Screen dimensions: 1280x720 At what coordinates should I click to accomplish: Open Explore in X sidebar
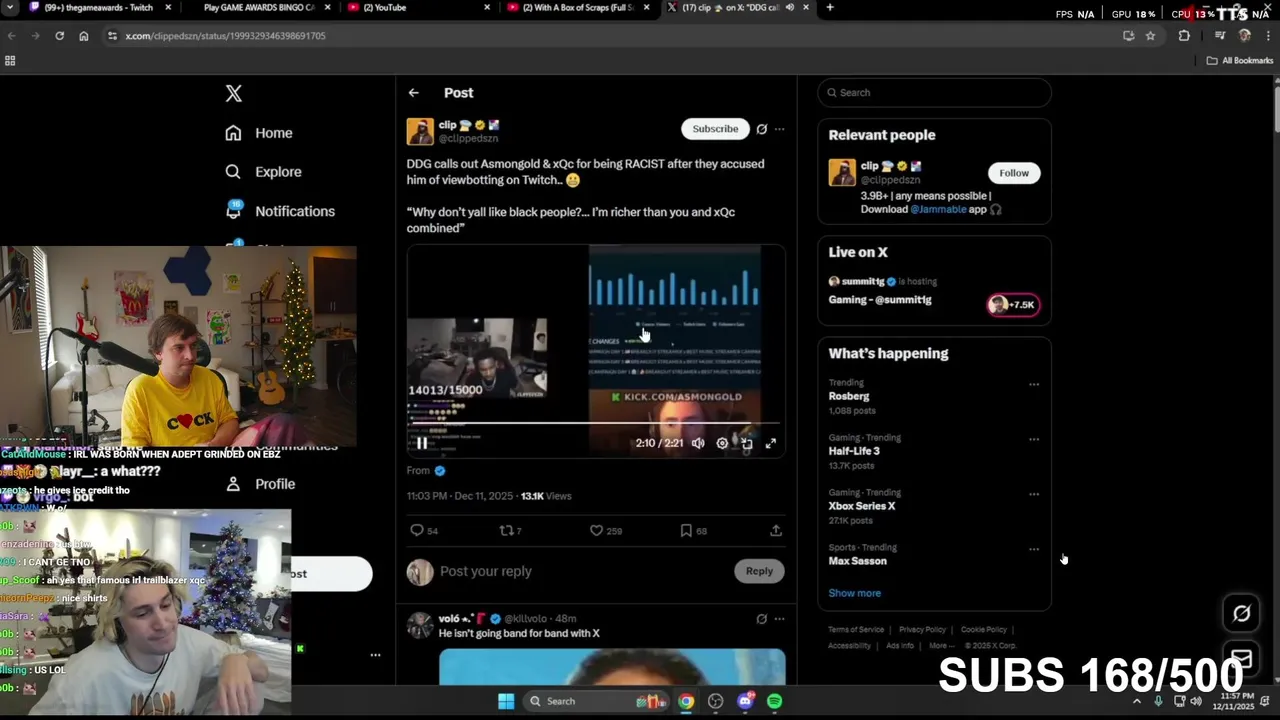click(x=263, y=172)
